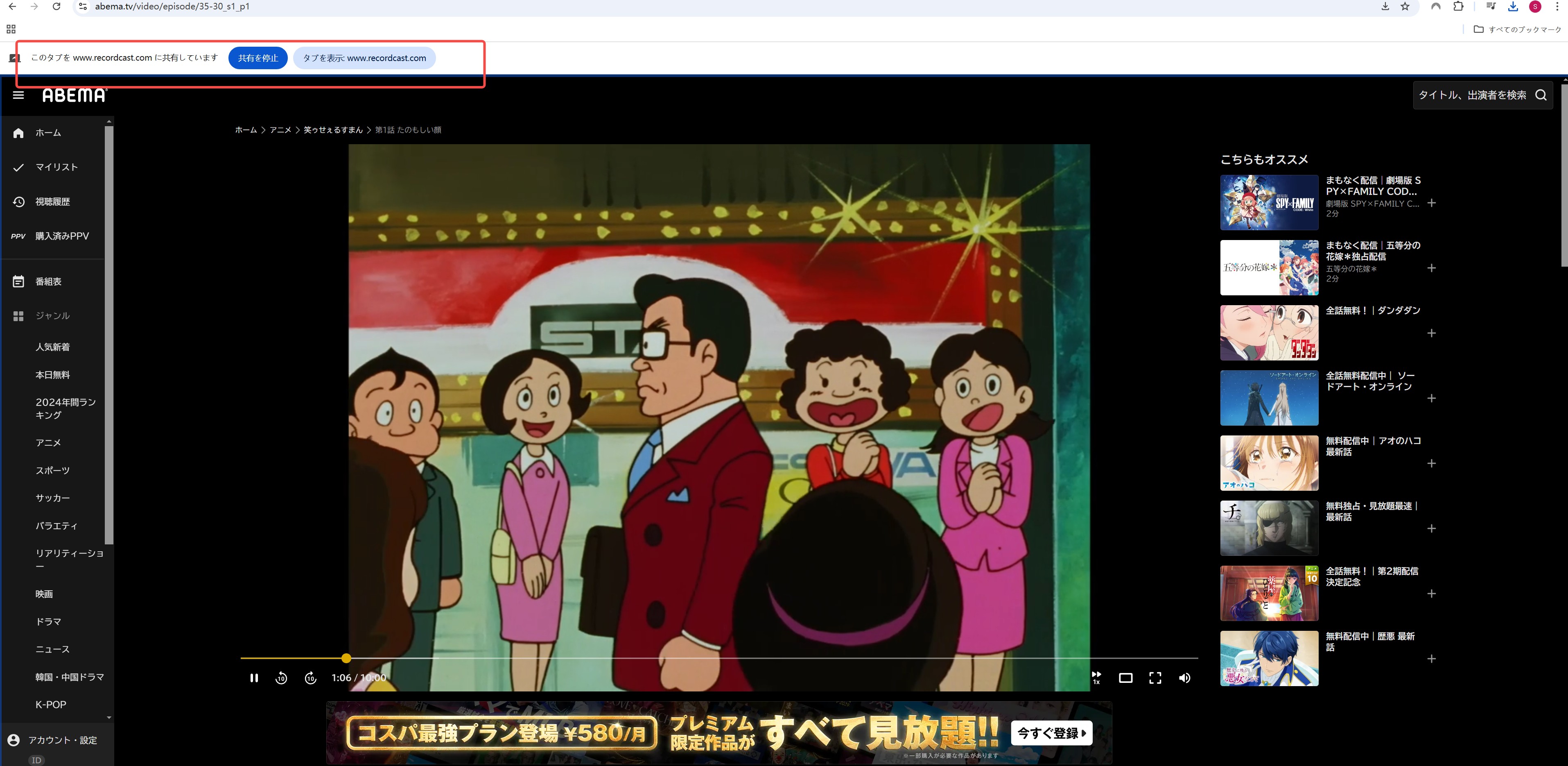Select サッカー genre

(52, 498)
